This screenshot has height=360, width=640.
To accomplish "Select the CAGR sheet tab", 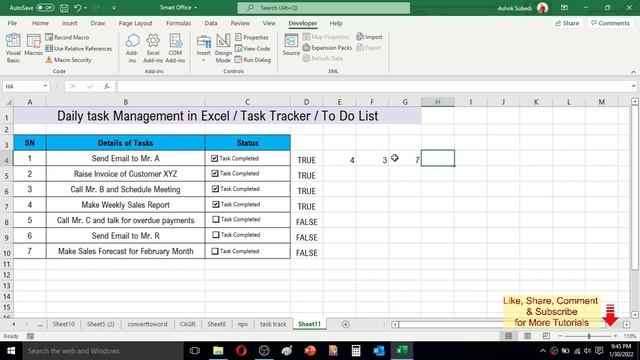I will click(187, 324).
